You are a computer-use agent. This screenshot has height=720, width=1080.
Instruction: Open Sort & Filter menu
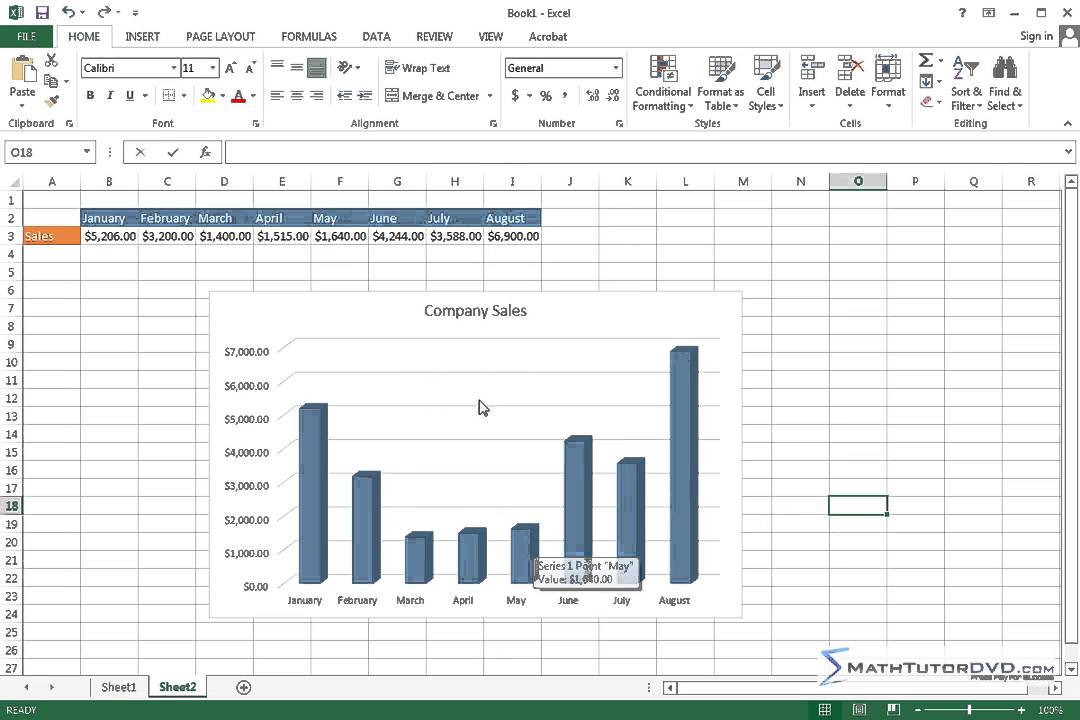(x=966, y=83)
